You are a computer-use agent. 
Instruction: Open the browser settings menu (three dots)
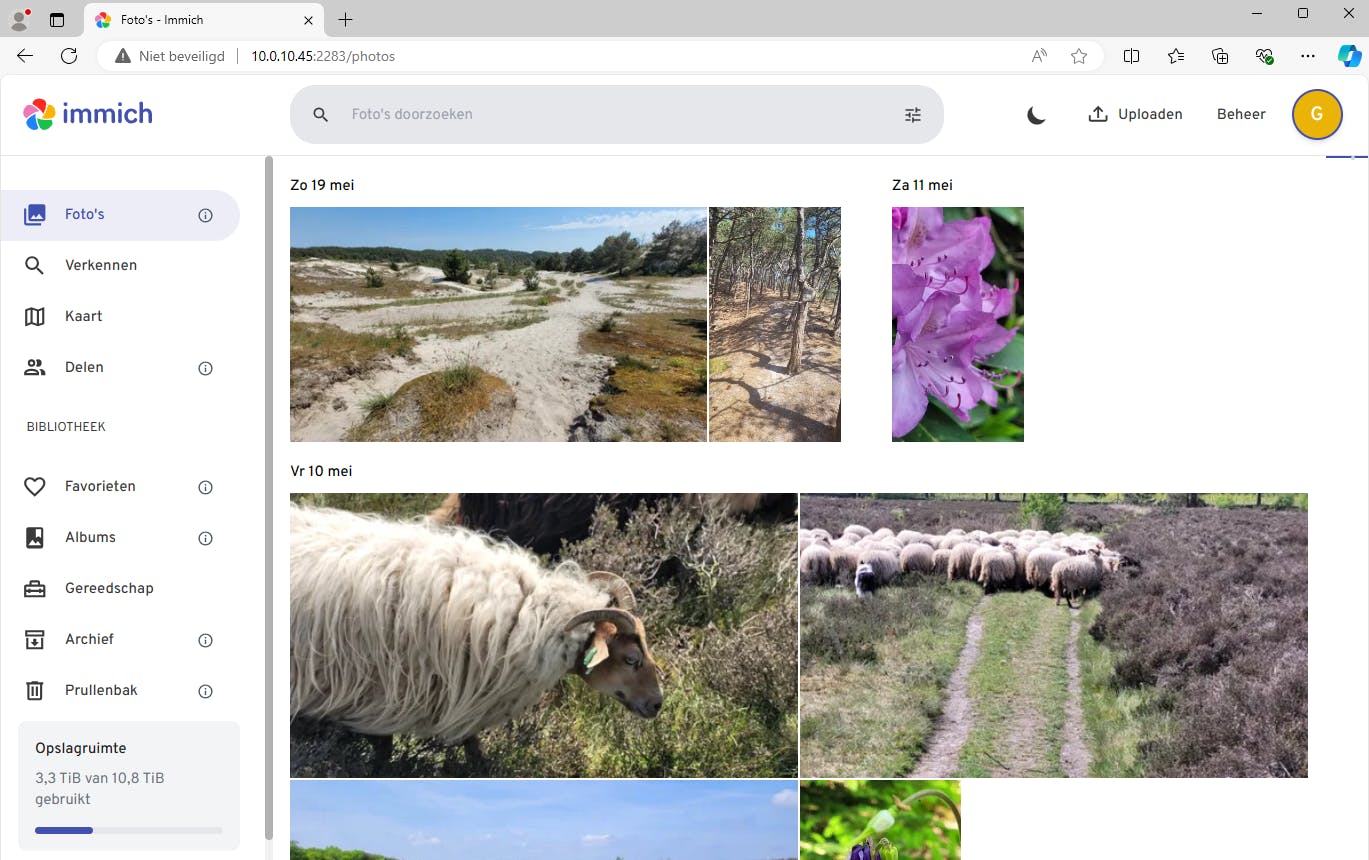(1308, 56)
